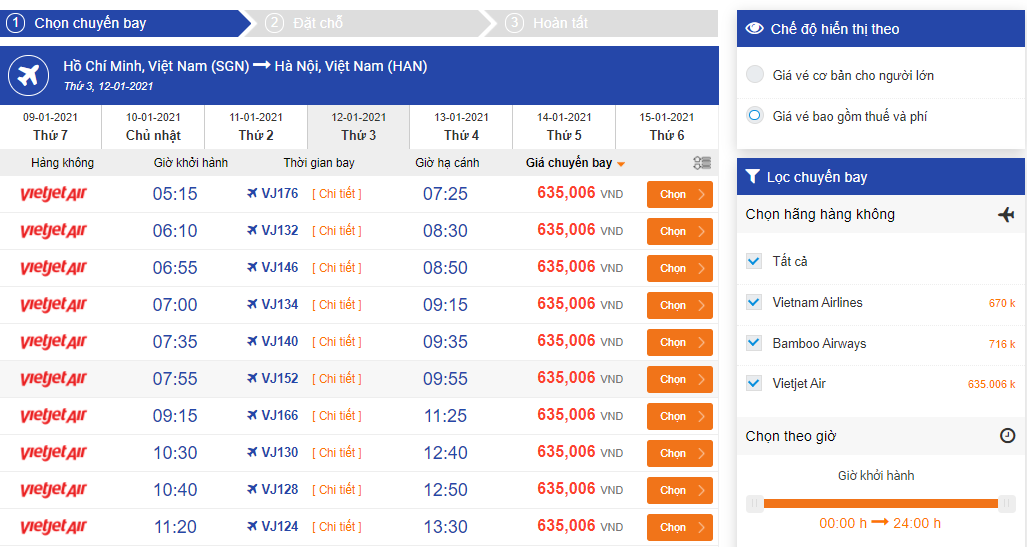Click the airplane icon beside Chọn hãng hàng không
The height and width of the screenshot is (547, 1027).
pyautogui.click(x=1006, y=214)
